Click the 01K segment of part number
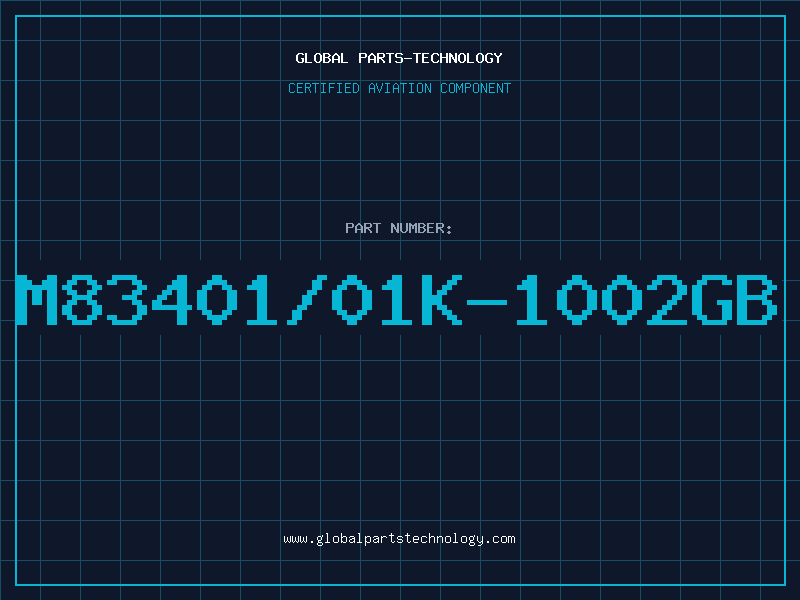Image resolution: width=800 pixels, height=600 pixels. (x=396, y=300)
